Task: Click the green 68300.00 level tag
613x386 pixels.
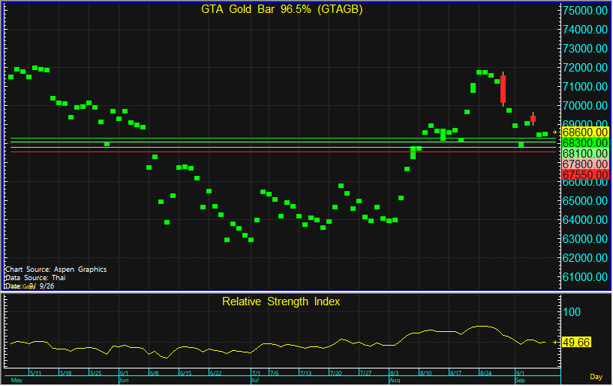Action: 585,143
